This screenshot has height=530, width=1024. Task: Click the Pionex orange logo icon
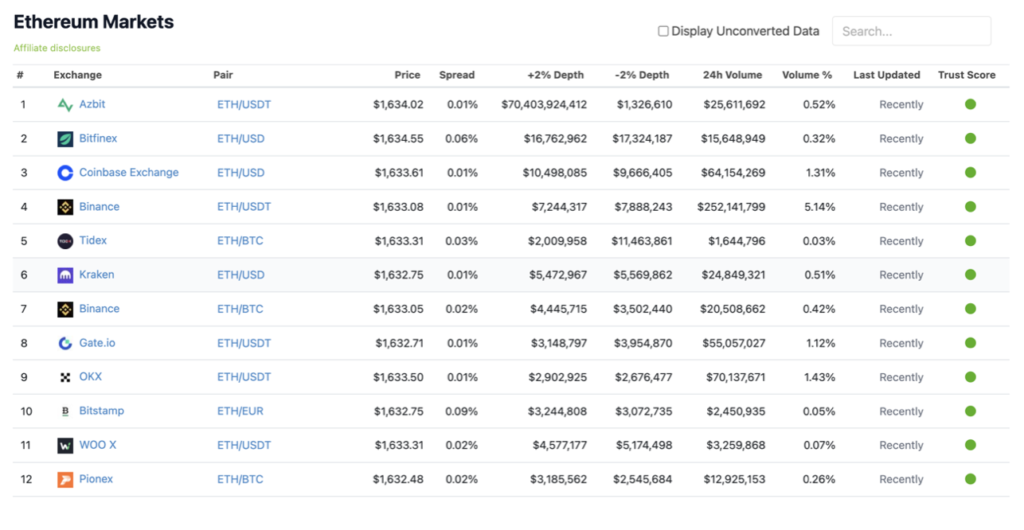click(x=65, y=479)
